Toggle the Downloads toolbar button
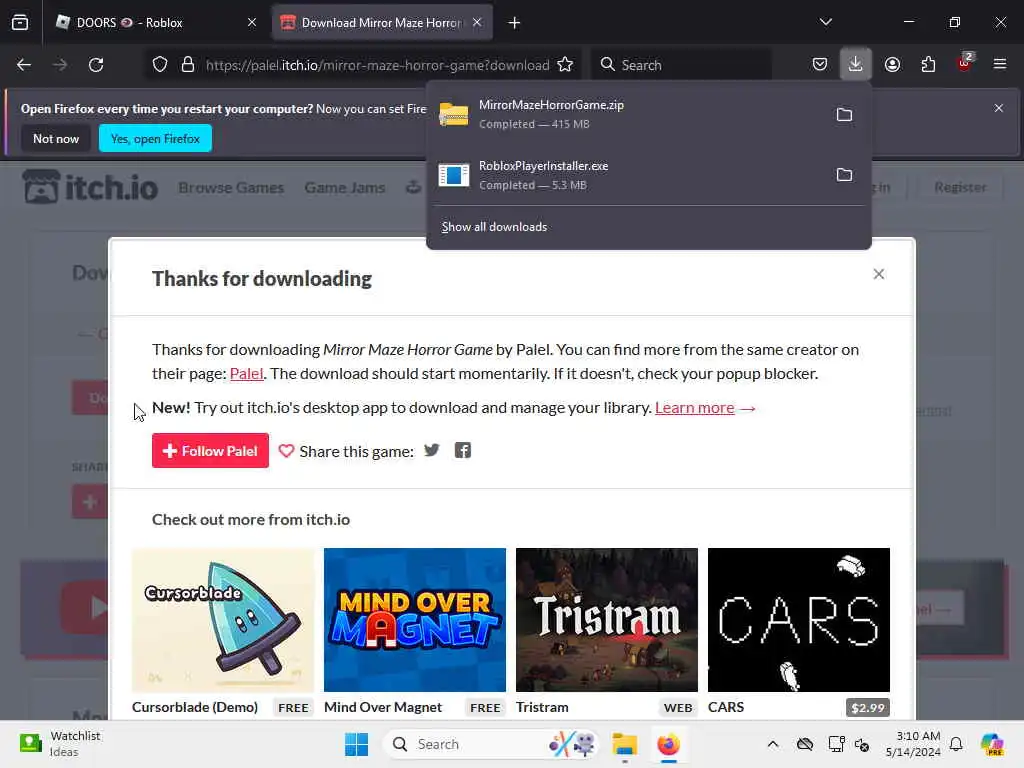This screenshot has height=768, width=1024. [856, 65]
